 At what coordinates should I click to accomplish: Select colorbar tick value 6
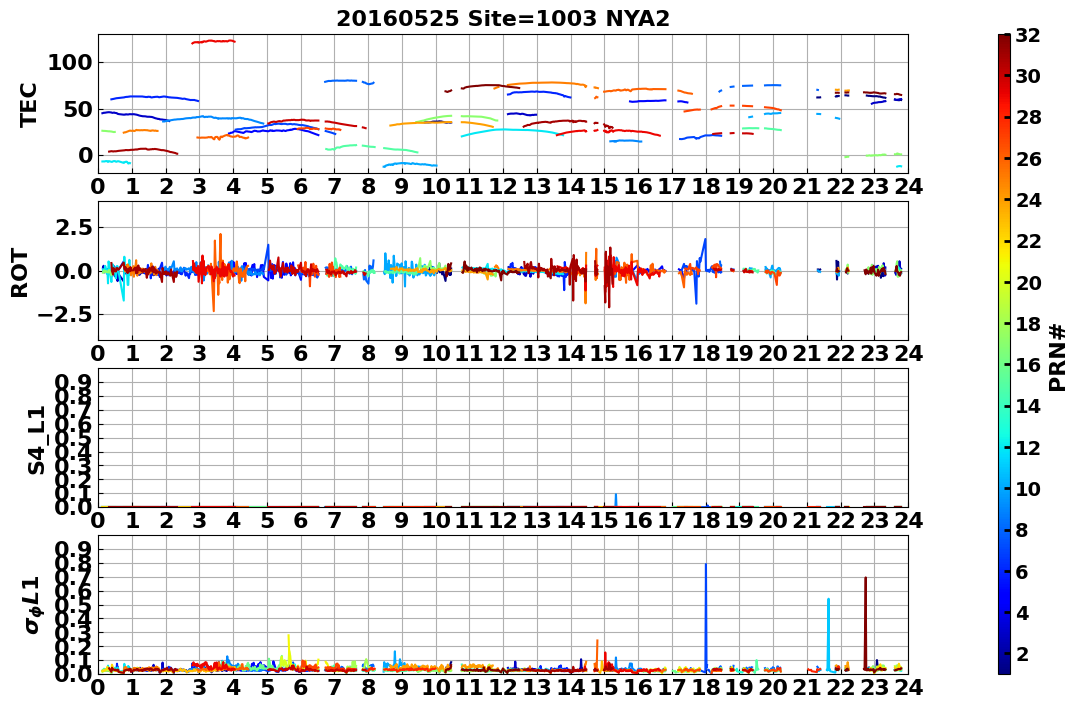[x=1022, y=571]
